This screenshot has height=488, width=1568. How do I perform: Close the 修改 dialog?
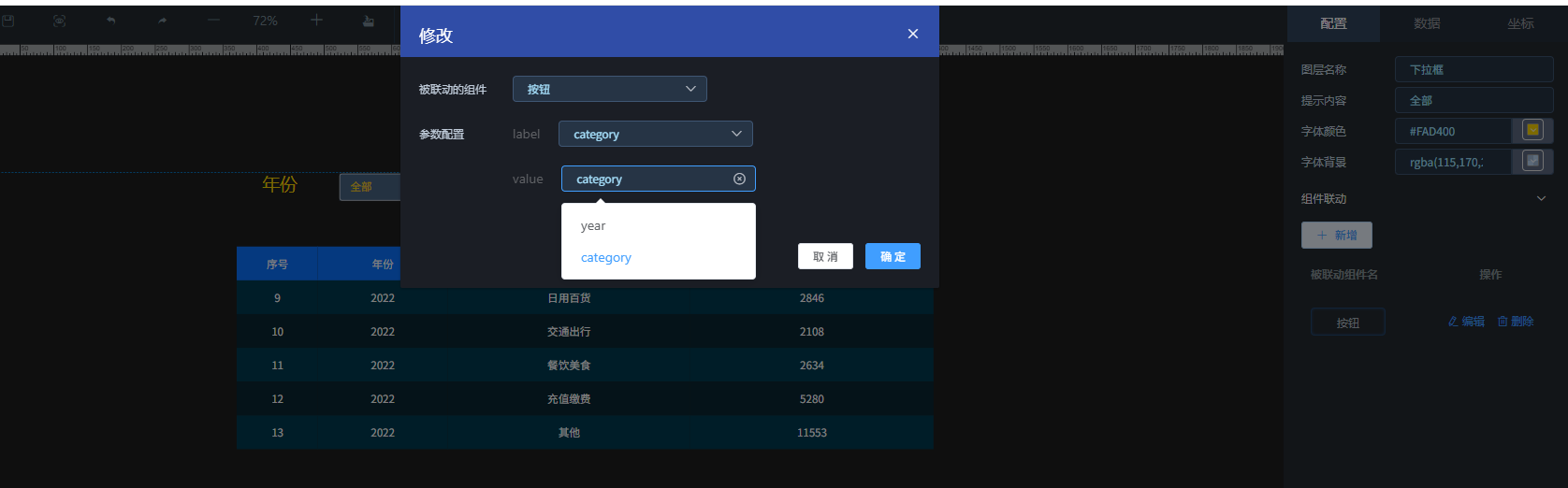(x=913, y=34)
